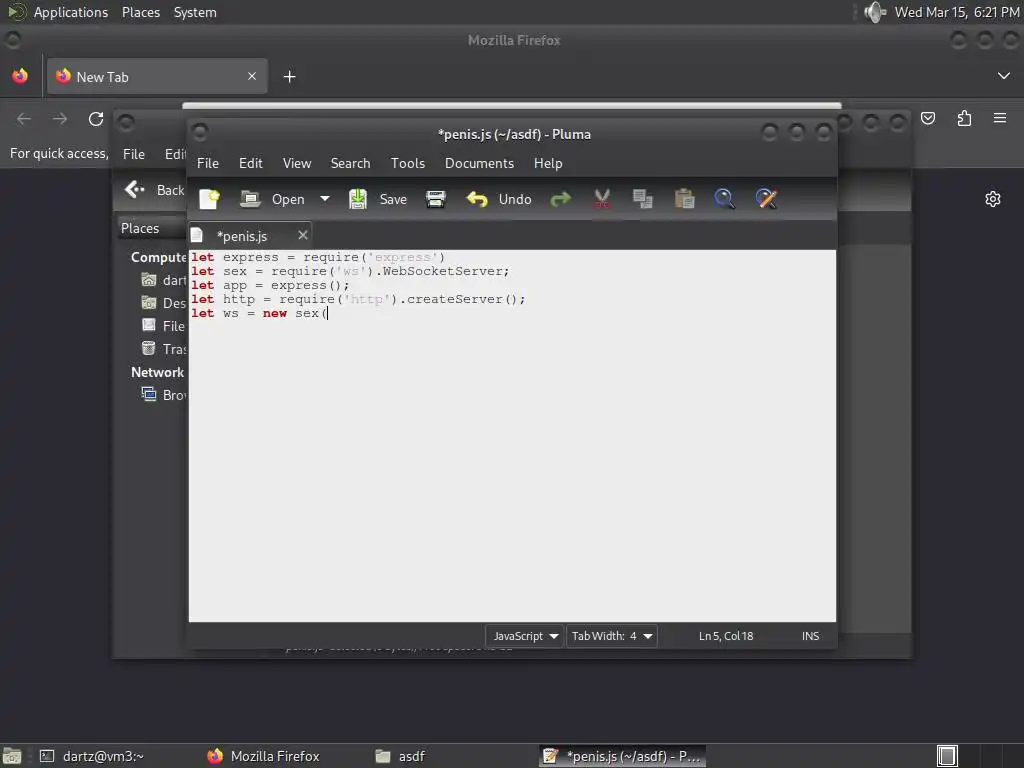Click the 'createServer' text in the code
The height and width of the screenshot is (768, 1024).
[455, 299]
